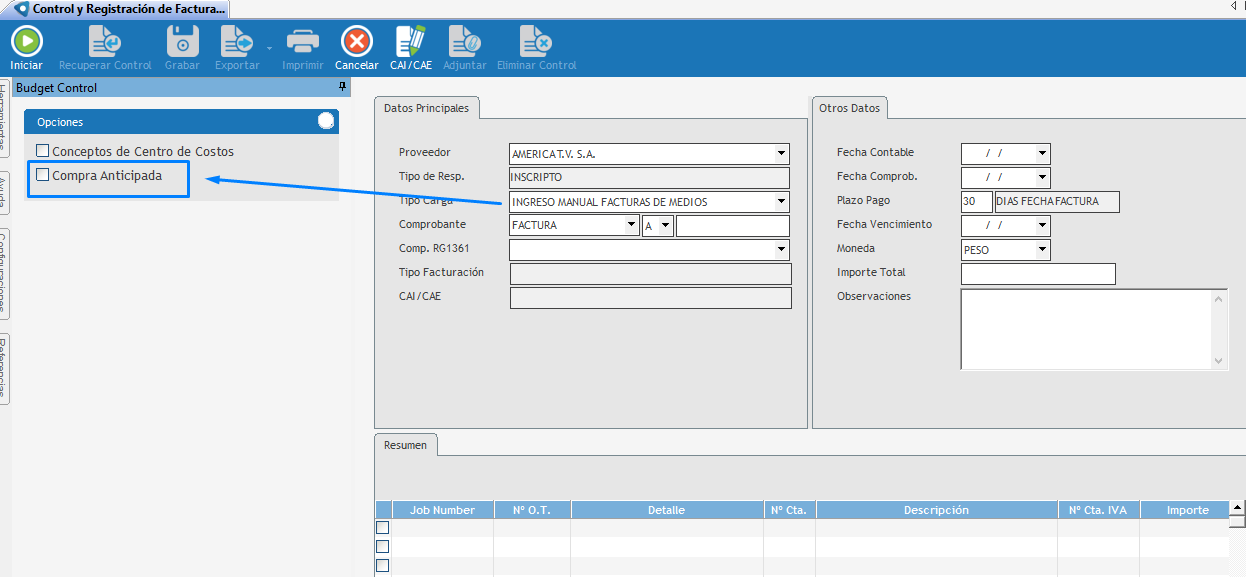Expand the Comp. RG1361 combo box
Screen dimensions: 1246x577
pyautogui.click(x=780, y=250)
